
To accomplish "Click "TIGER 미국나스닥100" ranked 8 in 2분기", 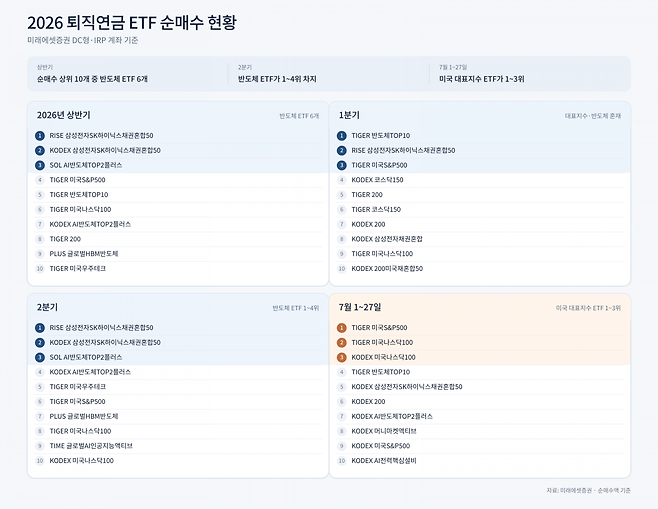I will pyautogui.click(x=80, y=431).
